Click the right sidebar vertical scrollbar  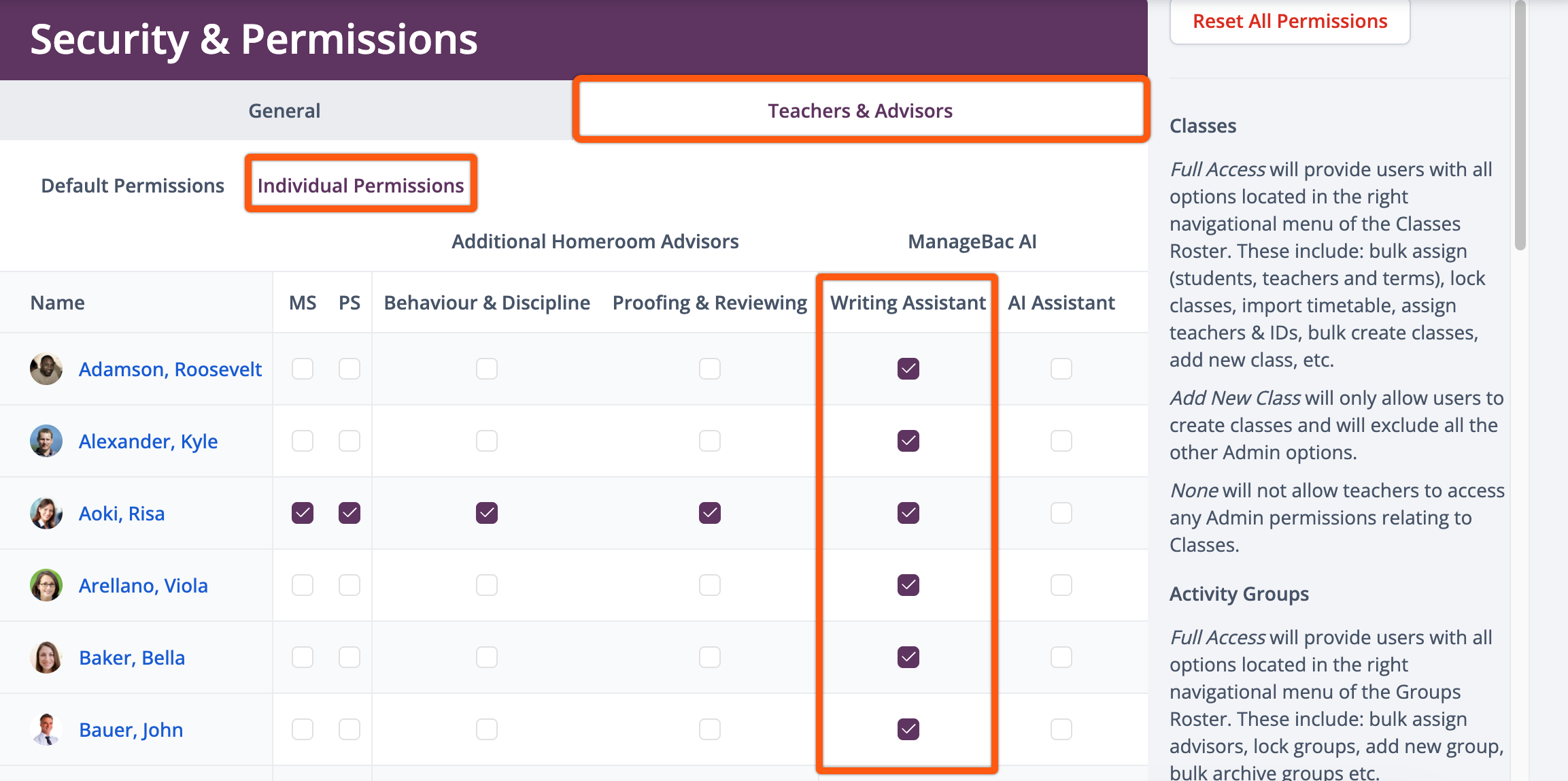click(1520, 126)
